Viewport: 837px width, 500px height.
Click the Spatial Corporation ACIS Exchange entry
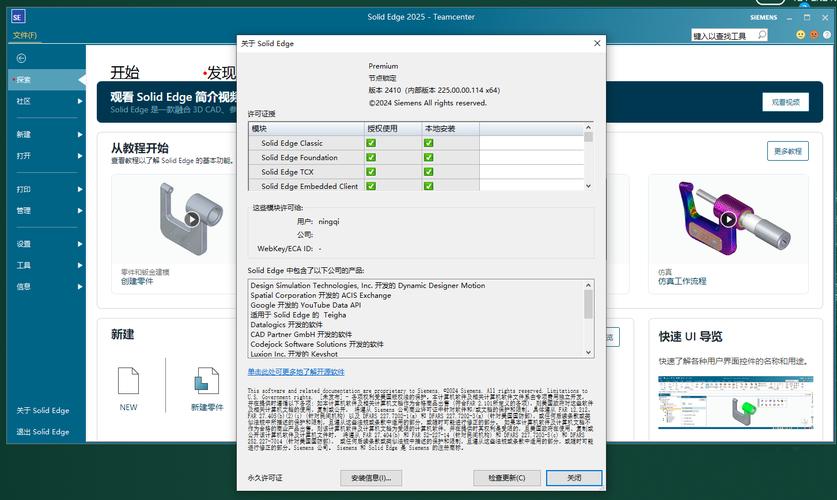(320, 295)
